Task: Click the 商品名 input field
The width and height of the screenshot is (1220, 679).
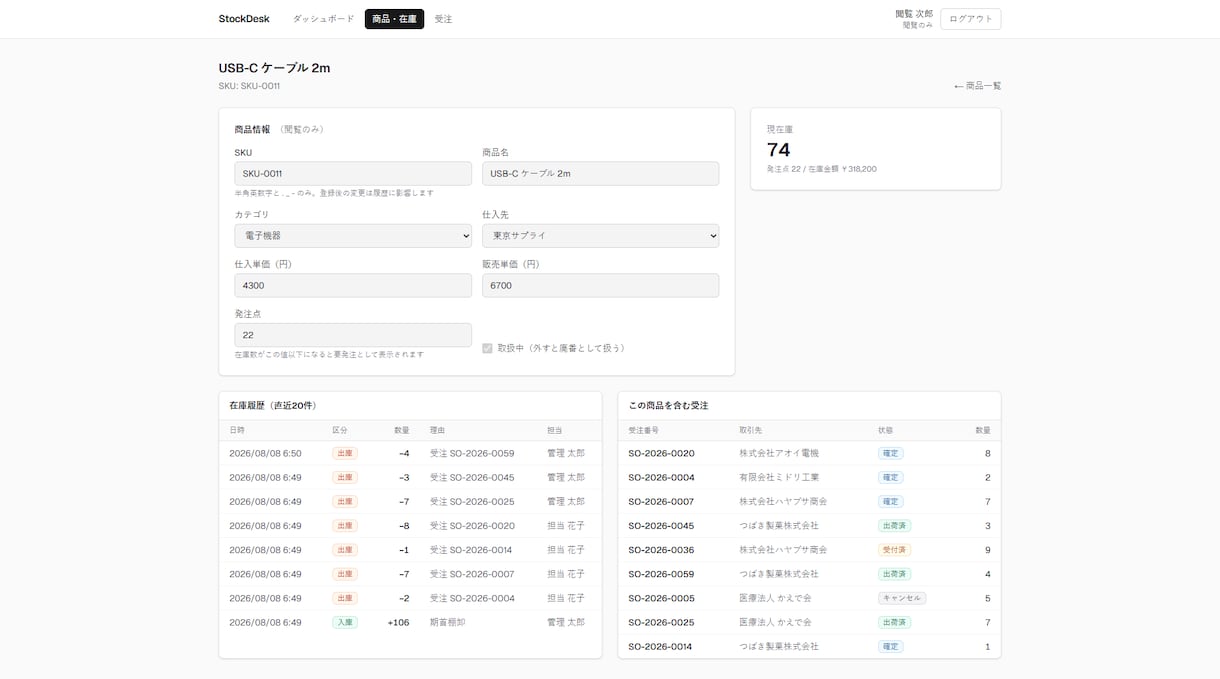Action: tap(600, 174)
